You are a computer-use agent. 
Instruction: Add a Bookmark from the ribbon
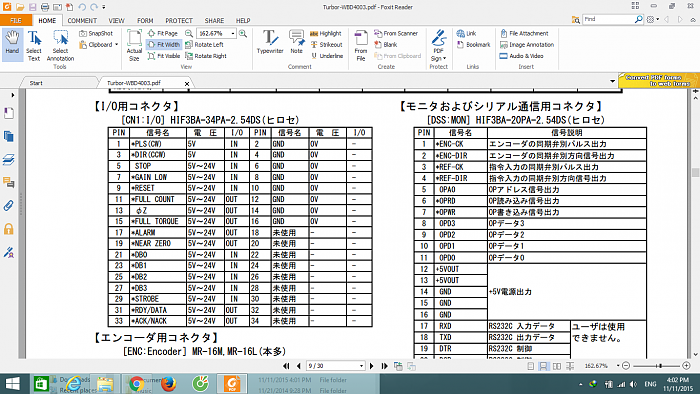474,45
